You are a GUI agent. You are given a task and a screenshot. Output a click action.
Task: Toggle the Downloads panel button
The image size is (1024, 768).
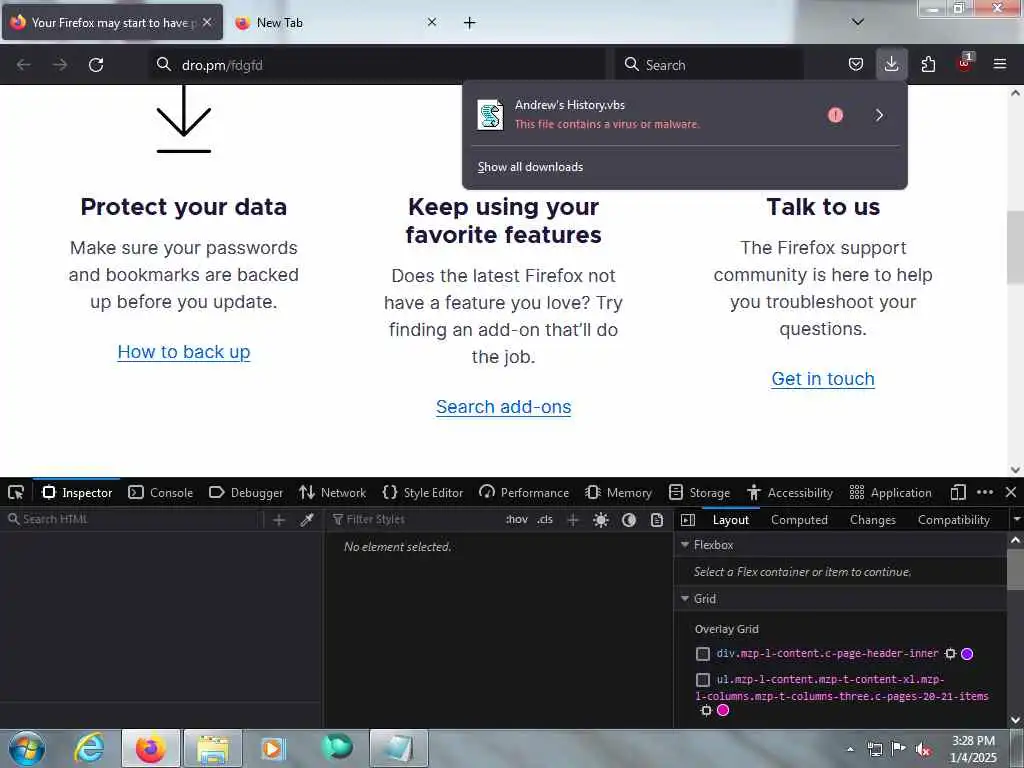891,64
